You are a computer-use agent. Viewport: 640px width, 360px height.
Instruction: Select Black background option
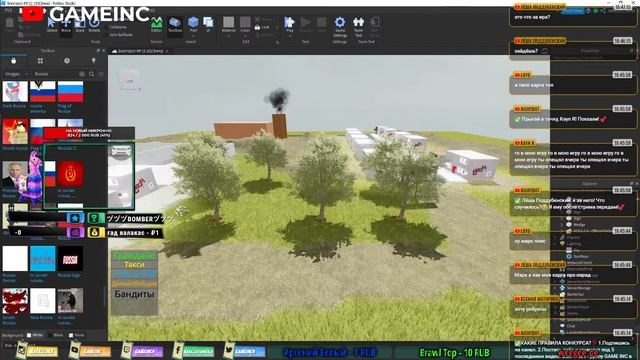[56, 335]
